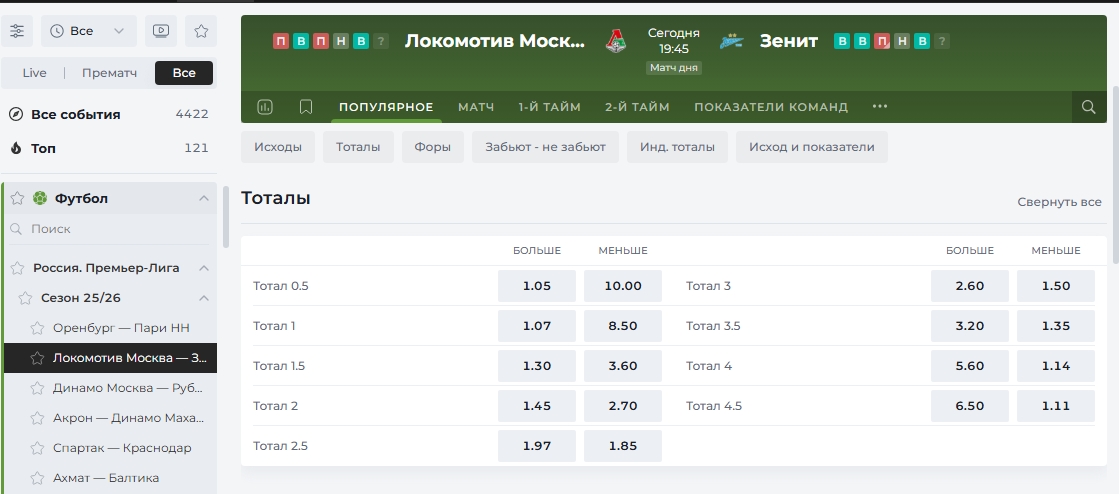Click the bookmark icon in match tabs
Screen dimensions: 1119x494
[x=306, y=107]
